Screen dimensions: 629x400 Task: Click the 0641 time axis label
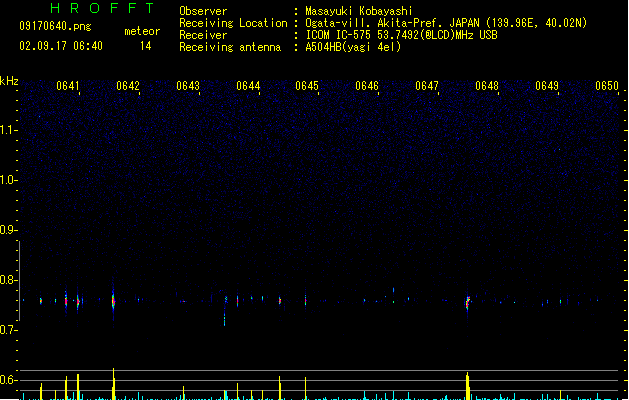(x=67, y=86)
